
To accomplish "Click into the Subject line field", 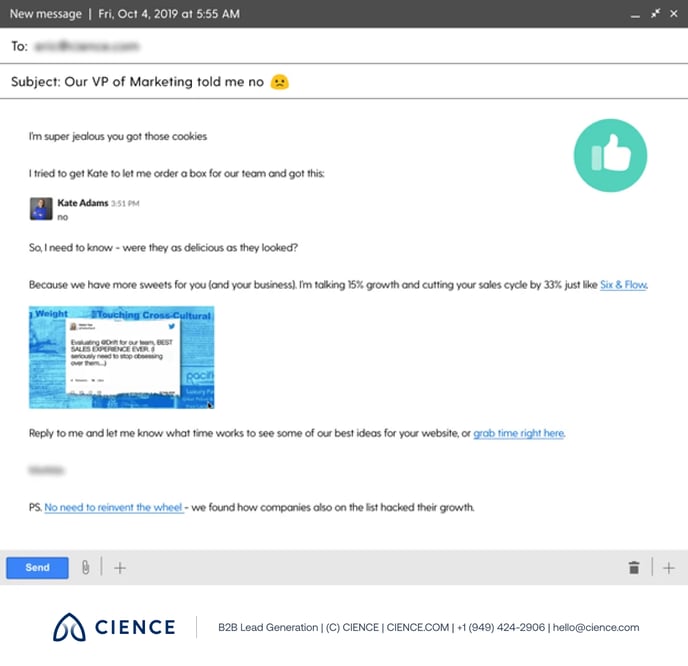I will (x=400, y=82).
